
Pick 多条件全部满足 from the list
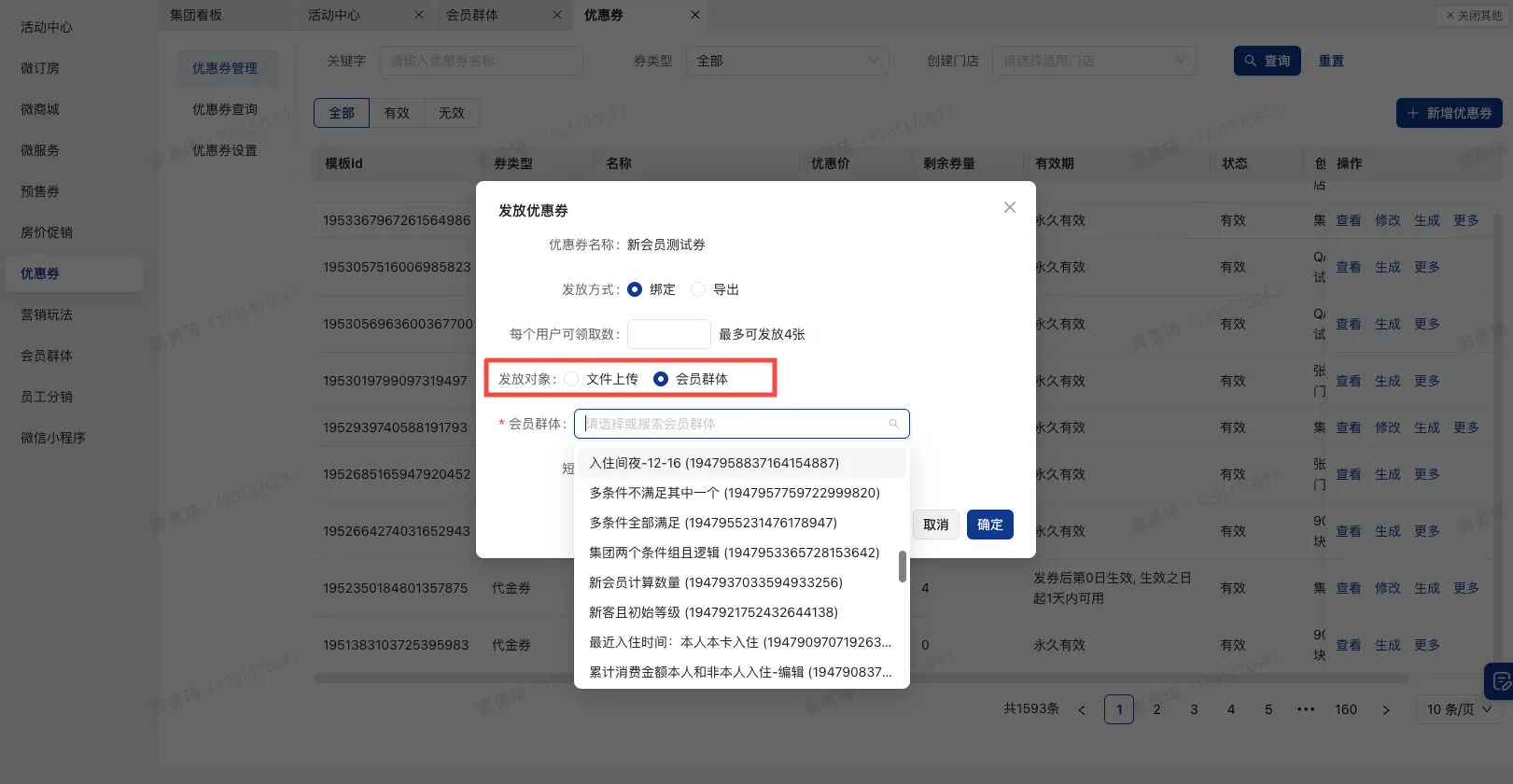(x=741, y=523)
